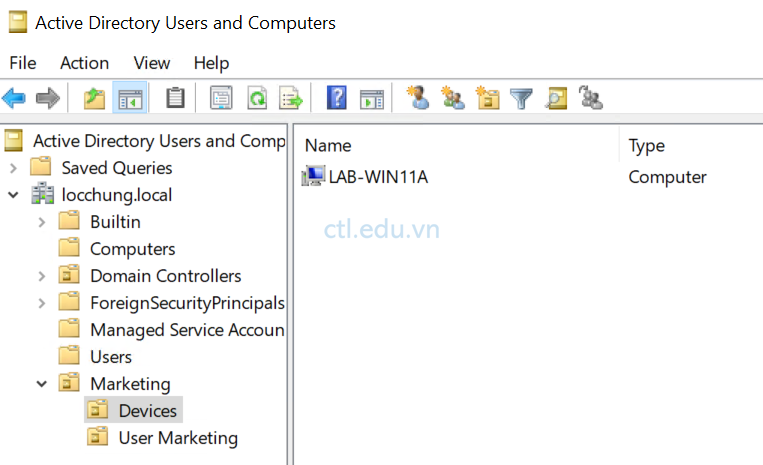Open Properties via toolbar icon
Screen dimensions: 763x465
coord(221,98)
